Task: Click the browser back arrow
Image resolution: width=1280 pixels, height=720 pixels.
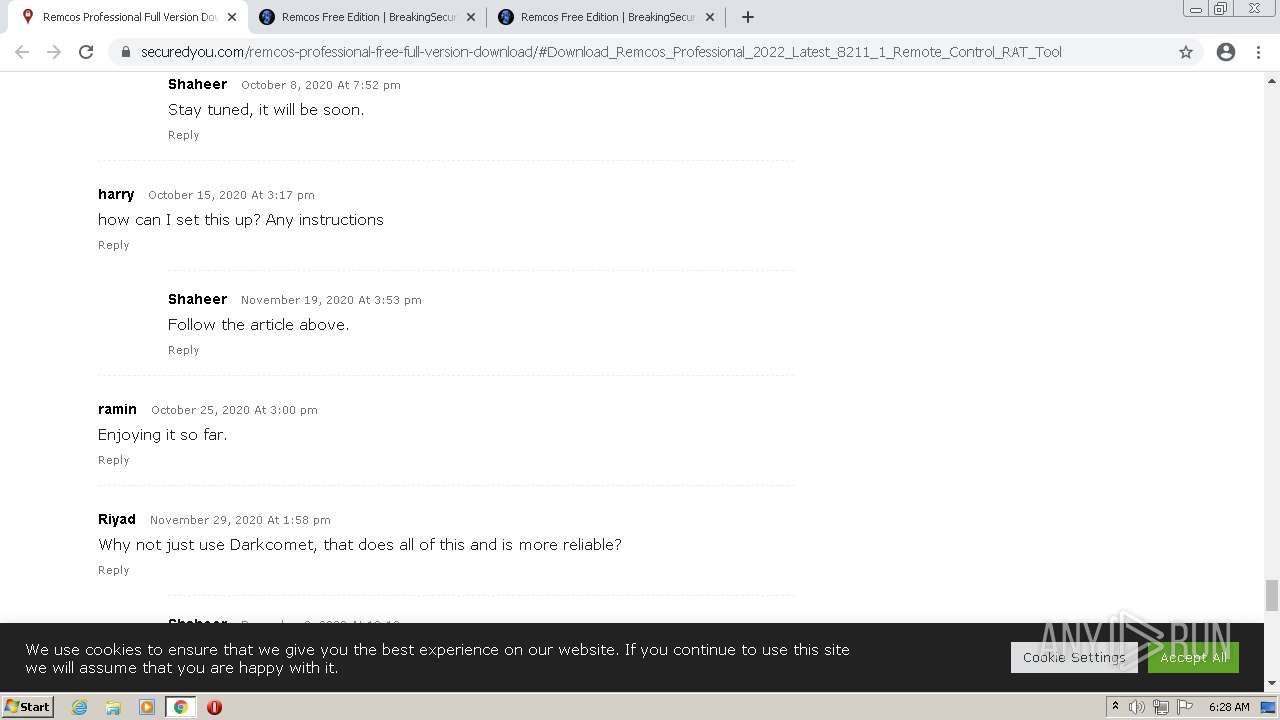Action: (x=22, y=52)
